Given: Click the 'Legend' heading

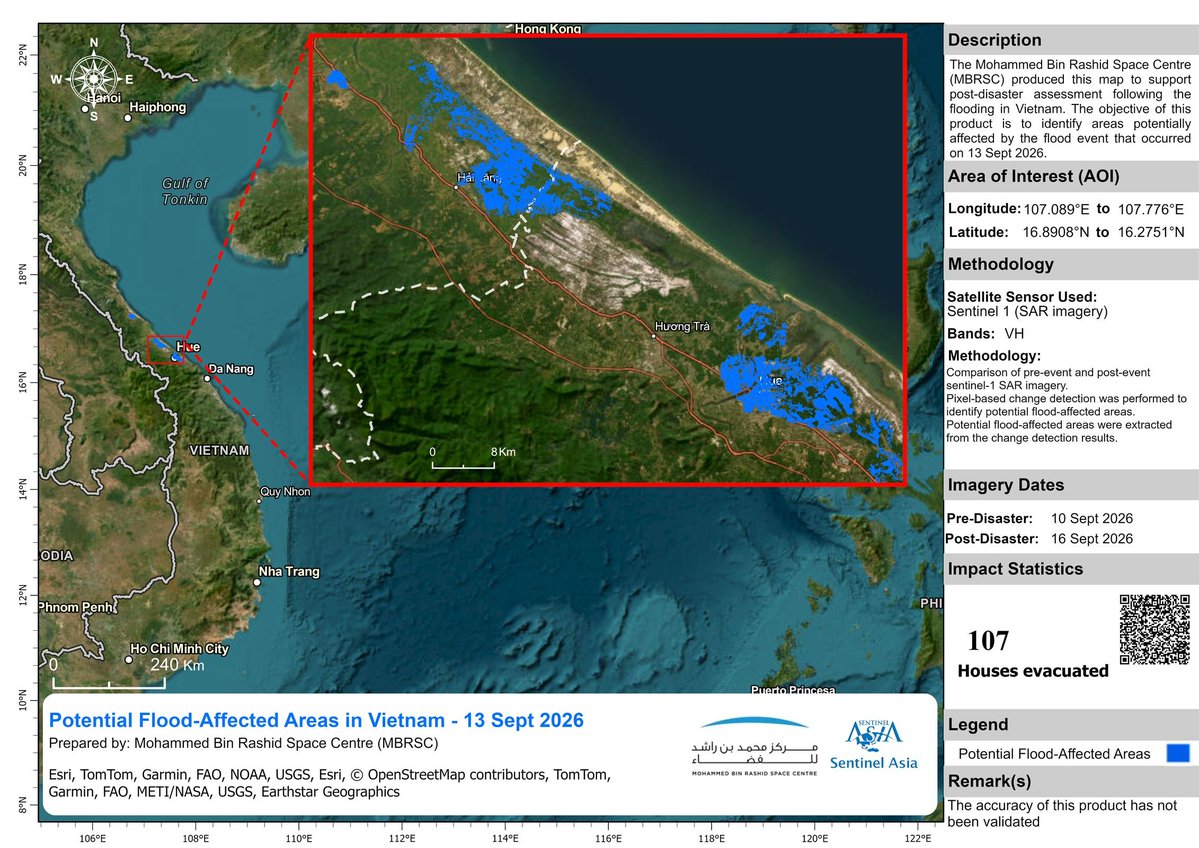Looking at the screenshot, I should tap(977, 724).
